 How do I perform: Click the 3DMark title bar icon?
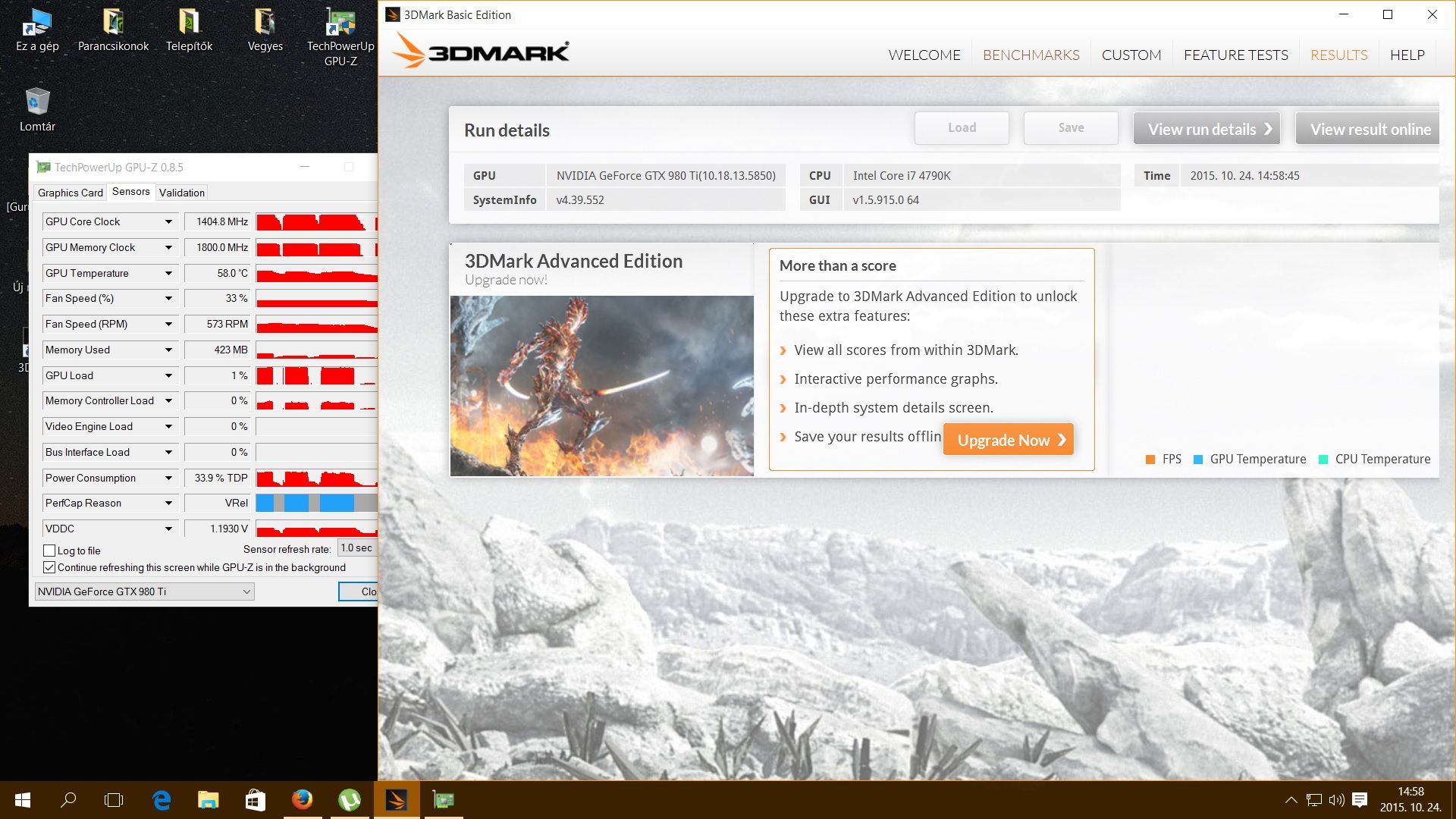pos(393,14)
